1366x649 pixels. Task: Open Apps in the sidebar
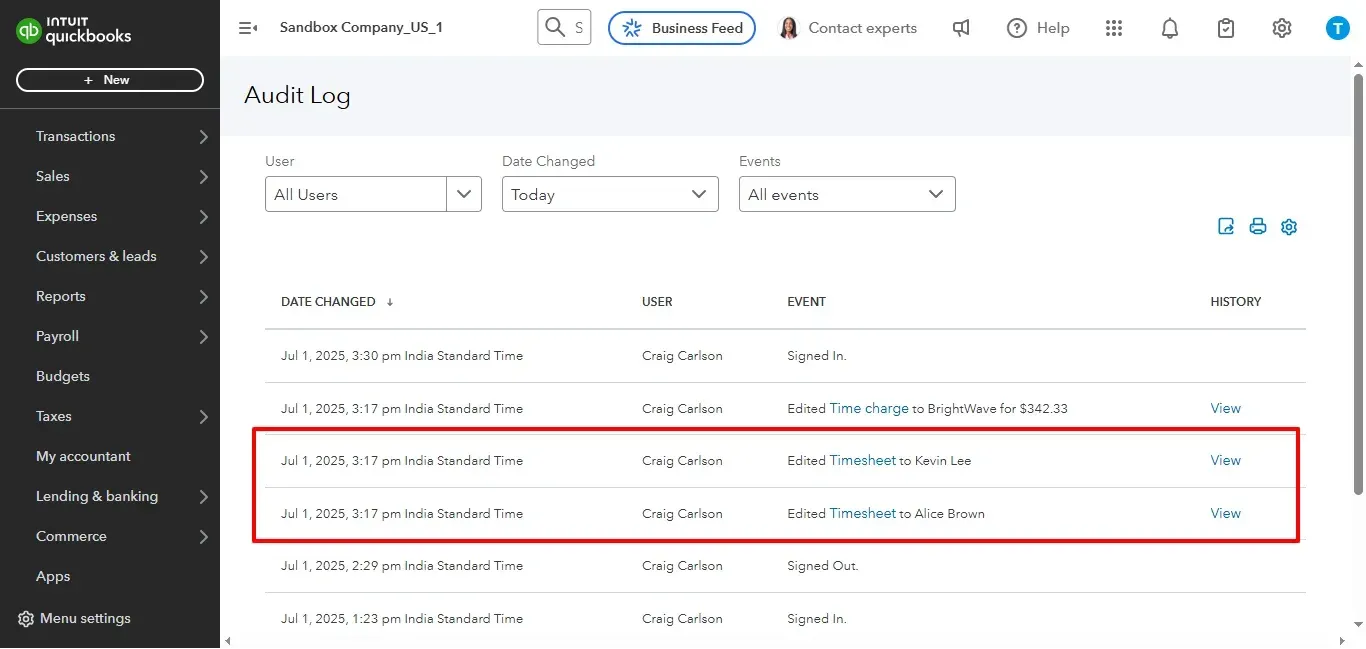tap(53, 576)
